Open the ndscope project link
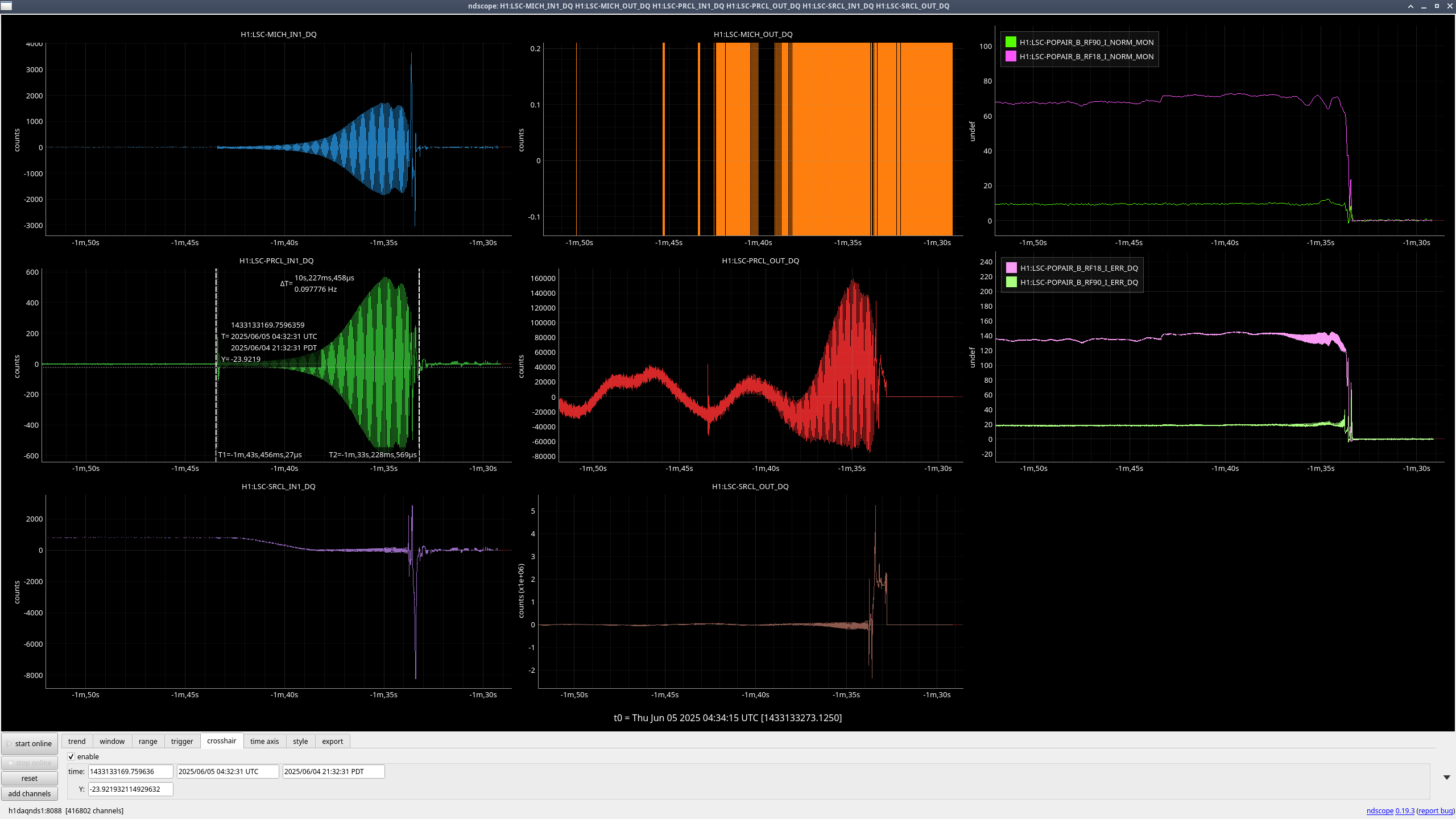Image resolution: width=1456 pixels, height=819 pixels. [1380, 810]
